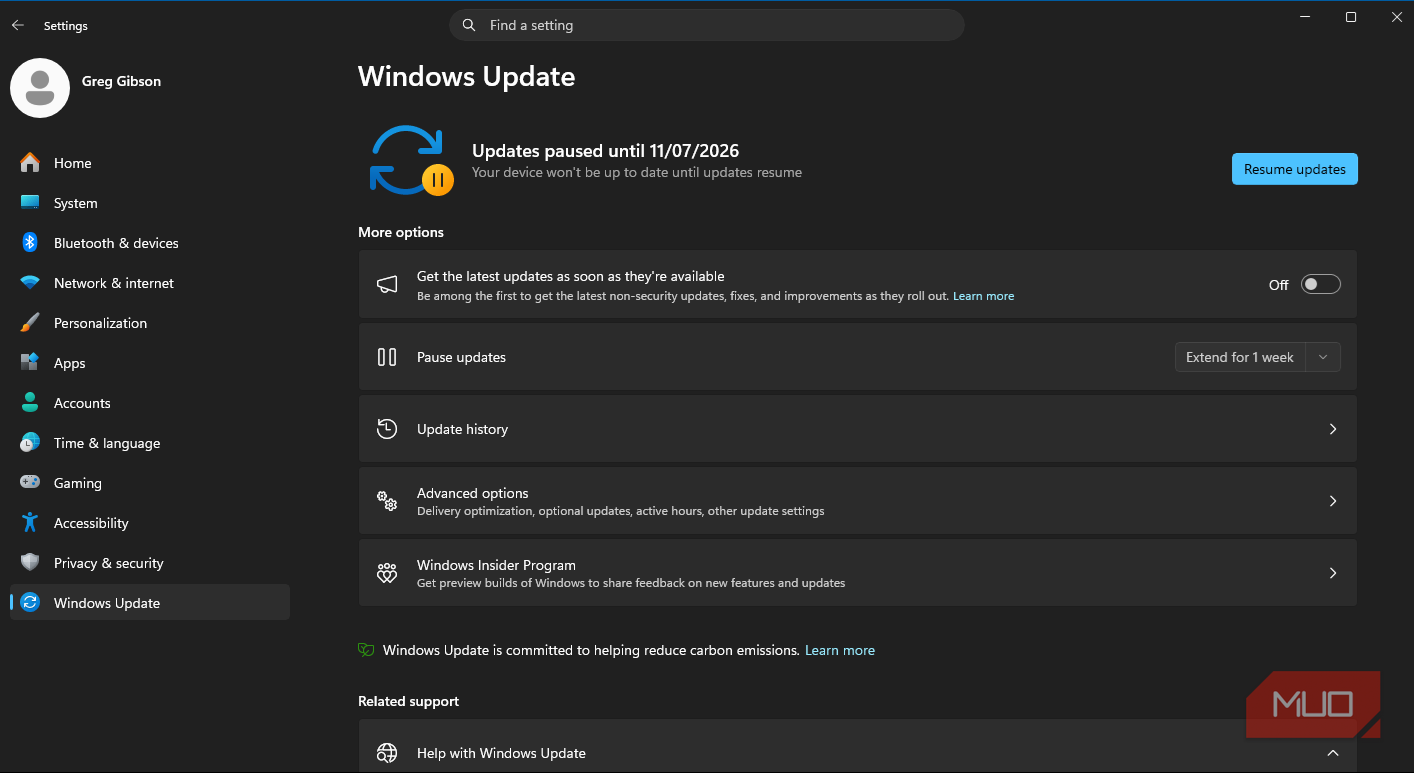Click the Network wifi icon
The height and width of the screenshot is (773, 1414).
30,283
